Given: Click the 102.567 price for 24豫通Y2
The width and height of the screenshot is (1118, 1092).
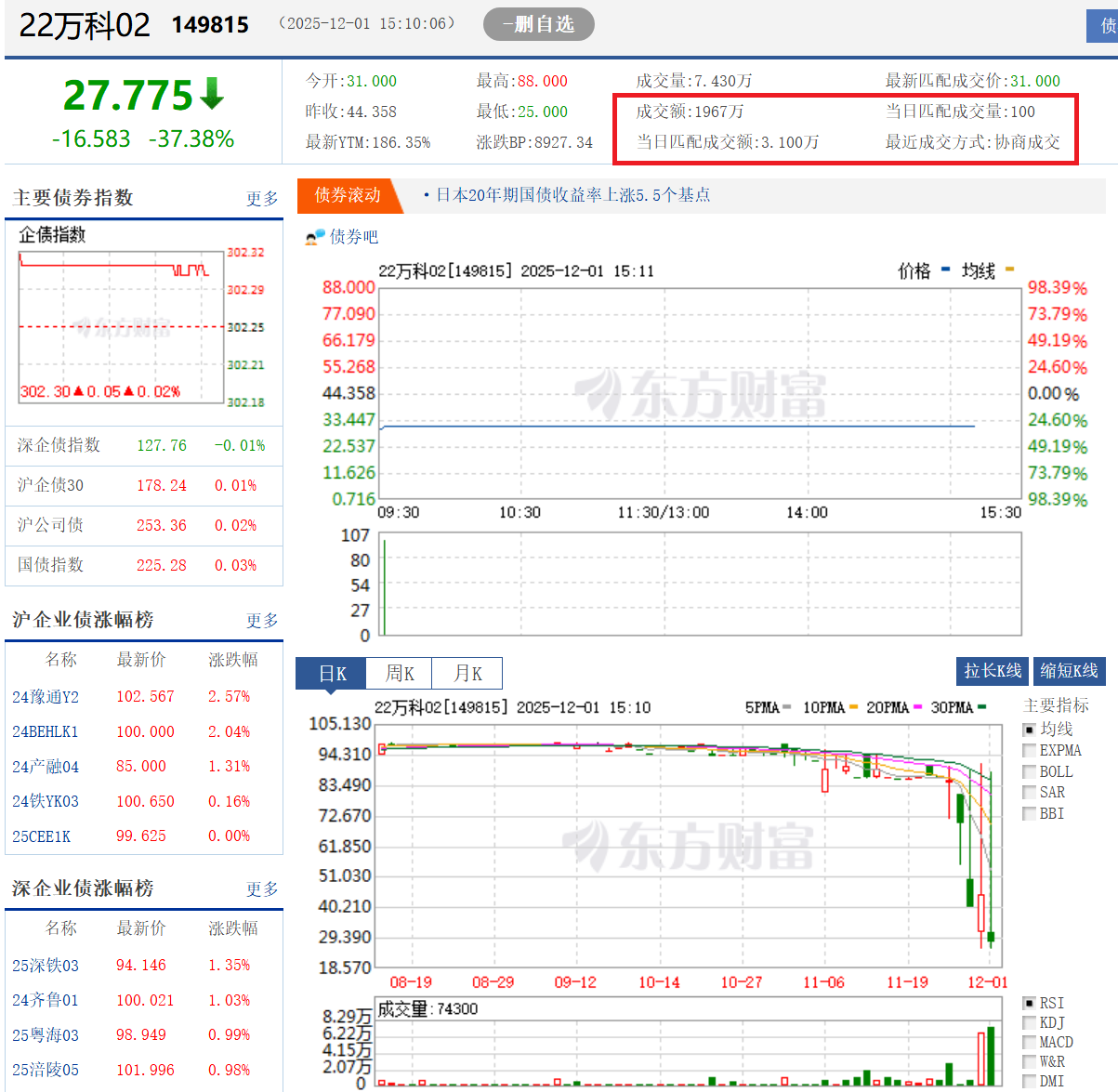Looking at the screenshot, I should pyautogui.click(x=145, y=697).
